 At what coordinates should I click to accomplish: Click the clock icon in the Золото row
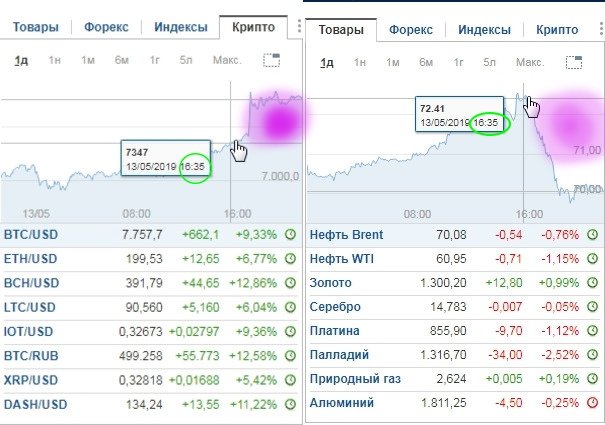pos(593,283)
